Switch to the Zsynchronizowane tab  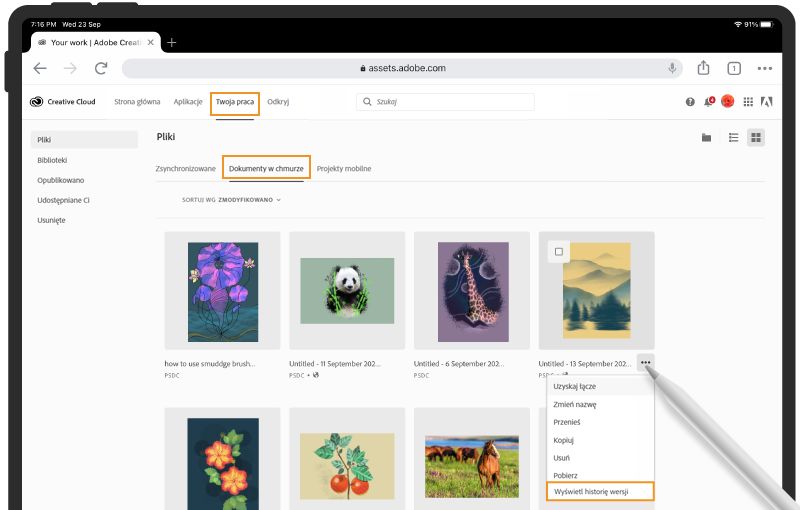point(185,169)
